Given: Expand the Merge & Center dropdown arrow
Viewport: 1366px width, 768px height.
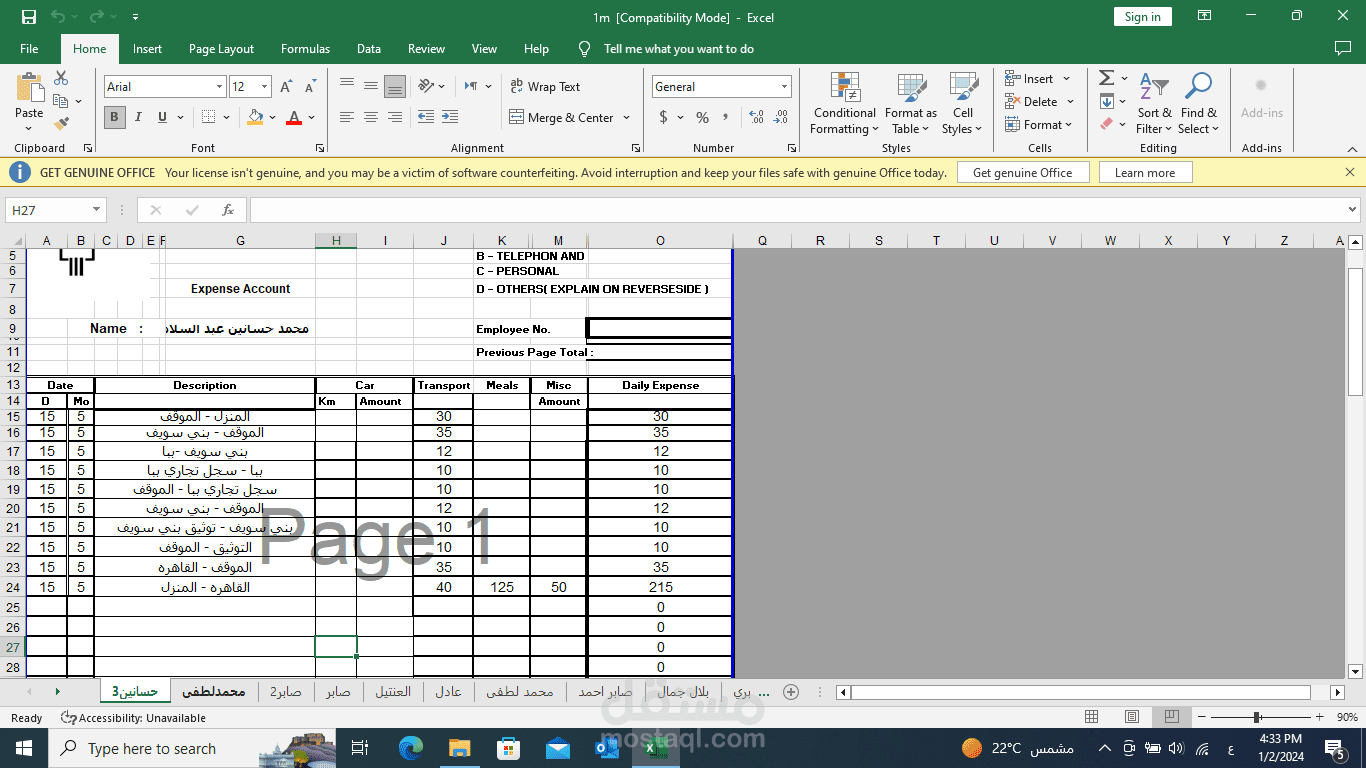Looking at the screenshot, I should (x=627, y=117).
